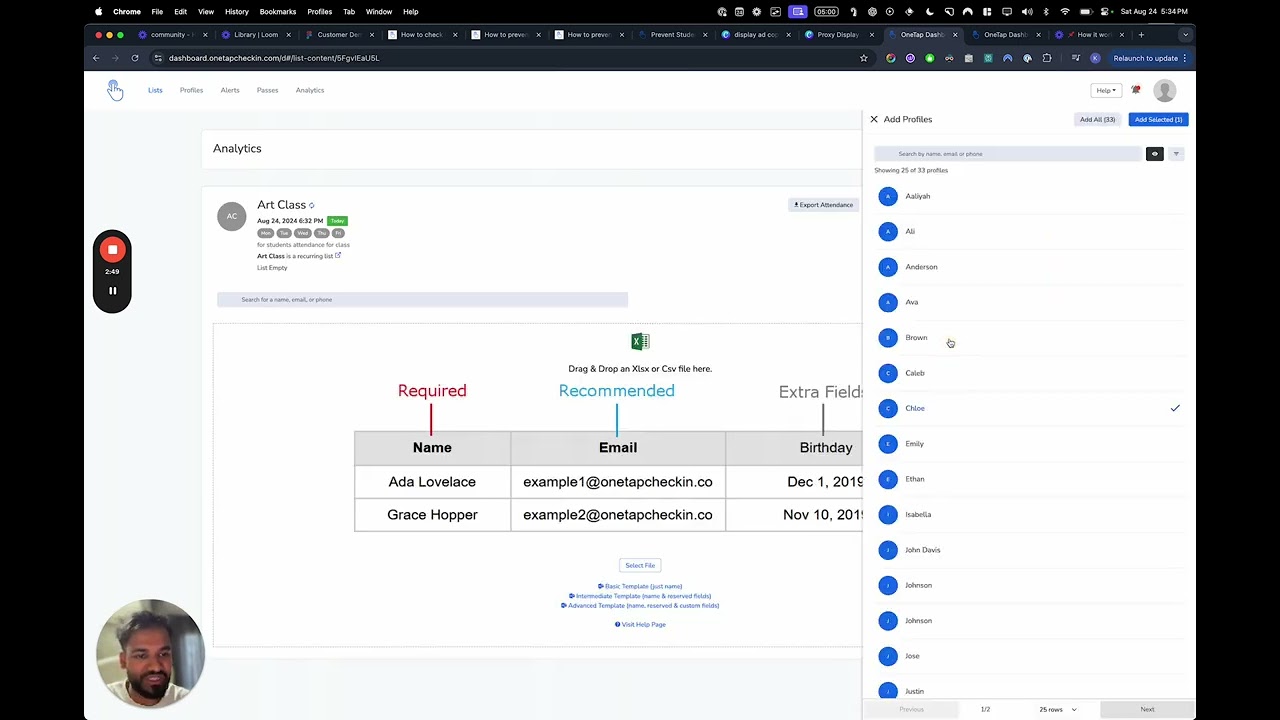Image resolution: width=1280 pixels, height=720 pixels.
Task: Click the AC list avatar
Action: (231, 216)
